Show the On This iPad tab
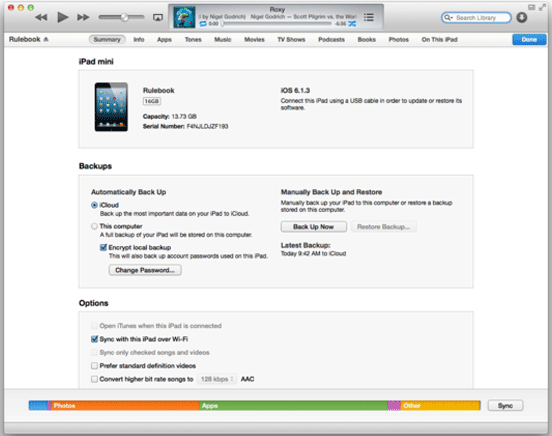552x436 pixels. pos(440,39)
